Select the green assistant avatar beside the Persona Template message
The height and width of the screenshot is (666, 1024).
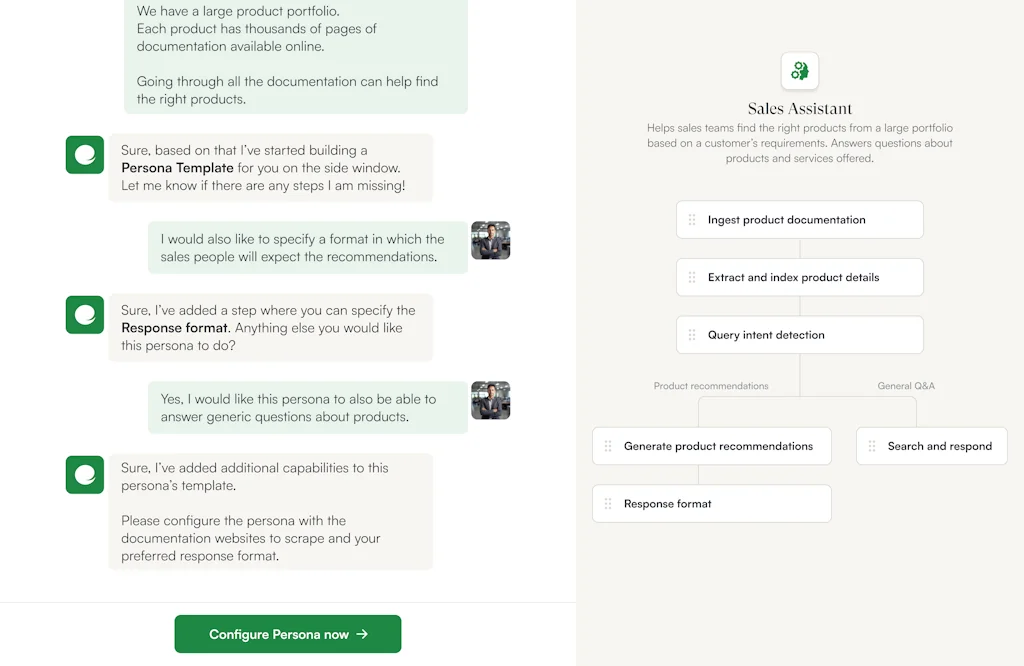(x=85, y=155)
